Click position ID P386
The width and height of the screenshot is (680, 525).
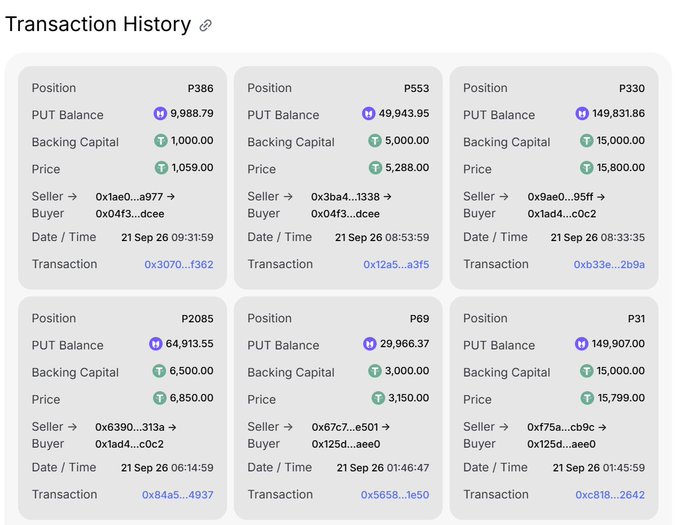(x=200, y=88)
